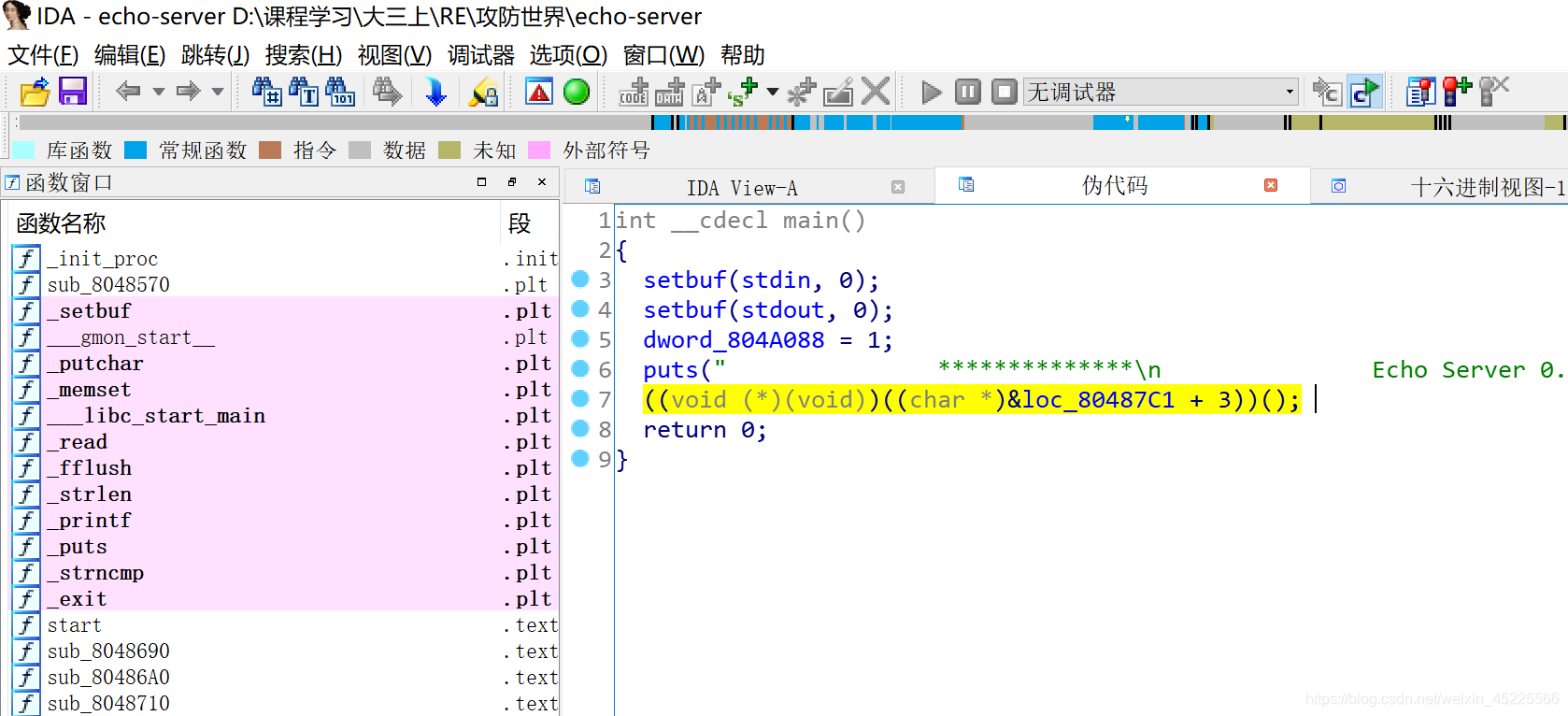Click loc_80487C1 reference in pseudocode
The width and height of the screenshot is (1568, 716).
(x=1098, y=400)
